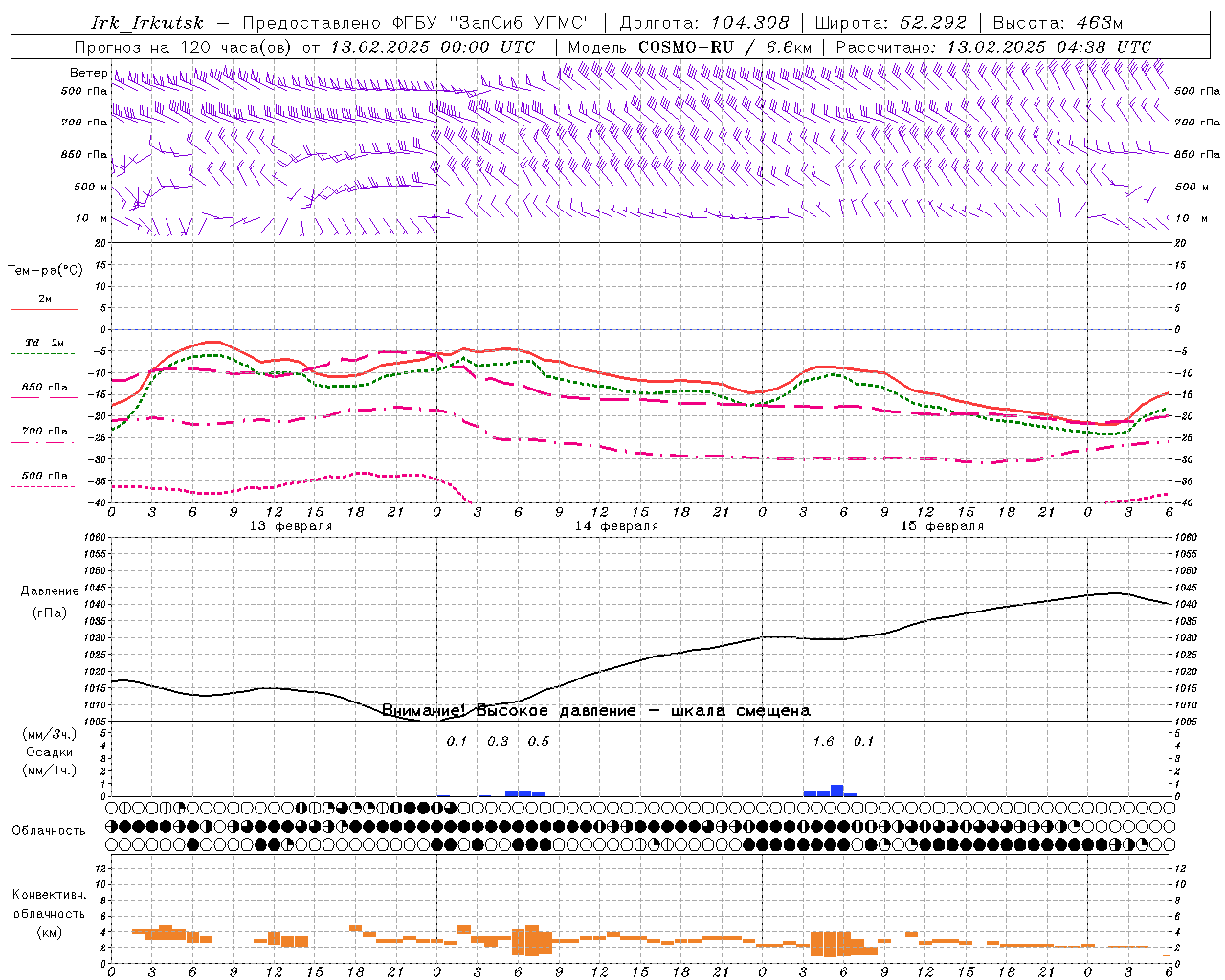Click the Td 2м dew point legend entry
This screenshot has height=980, width=1225.
click(x=45, y=343)
